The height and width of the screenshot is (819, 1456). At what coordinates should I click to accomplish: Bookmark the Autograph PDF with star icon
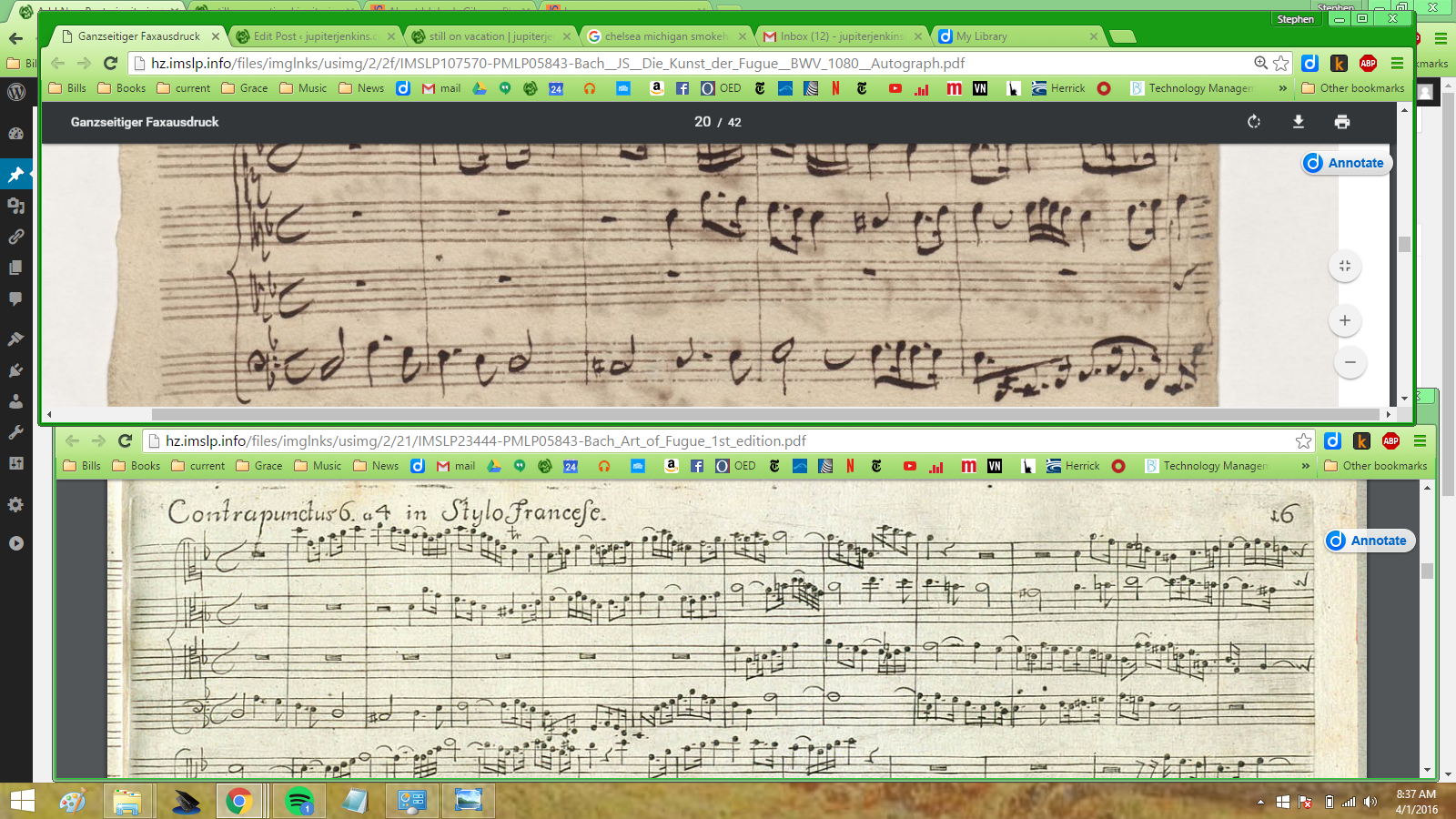(x=1281, y=63)
